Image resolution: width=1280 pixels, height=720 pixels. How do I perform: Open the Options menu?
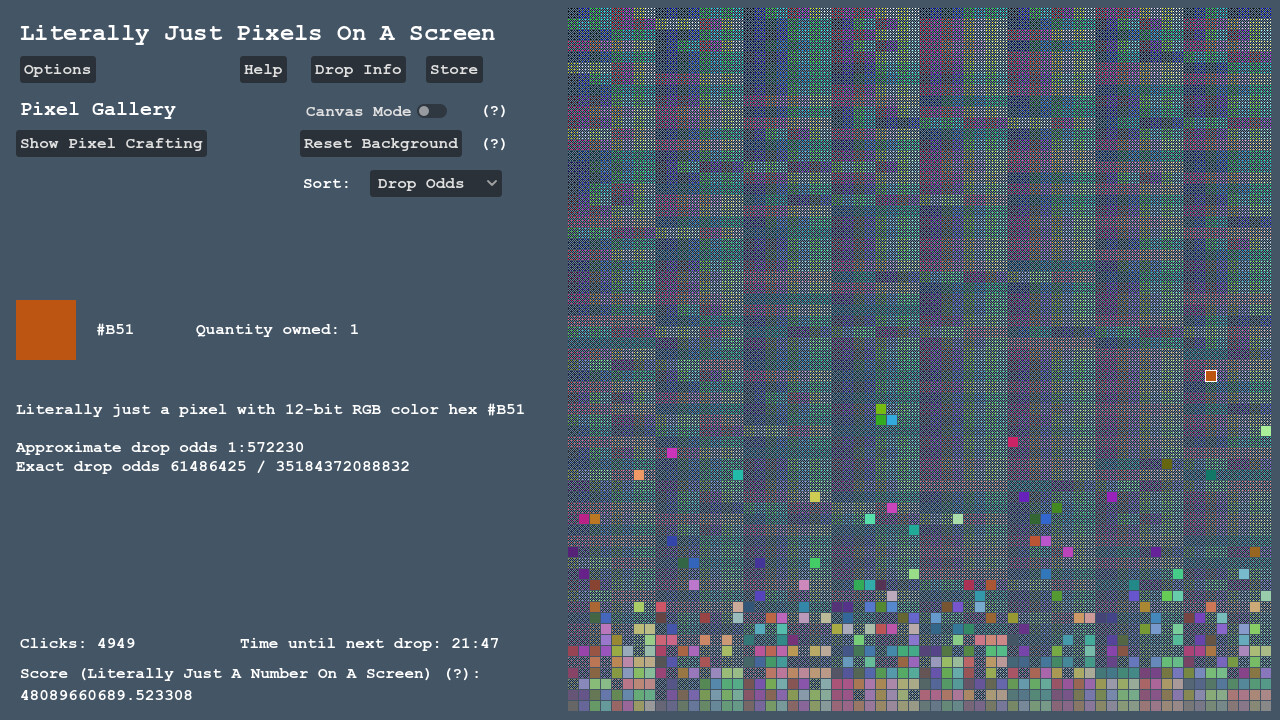[x=57, y=69]
